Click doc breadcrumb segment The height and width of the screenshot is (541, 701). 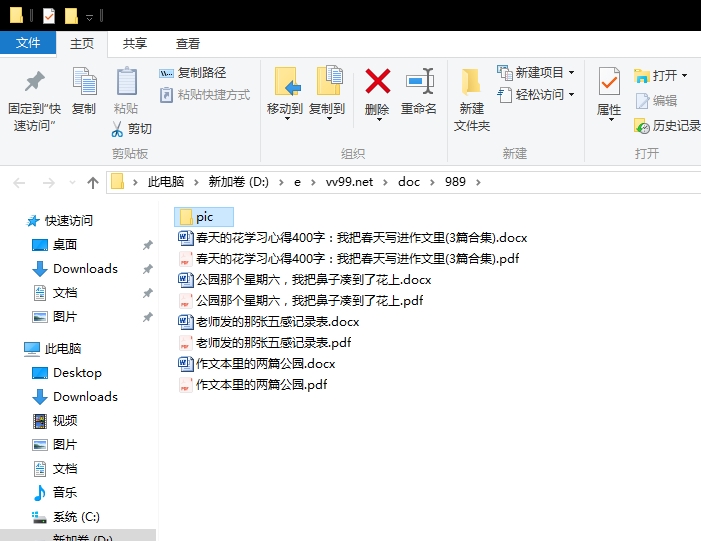click(409, 182)
